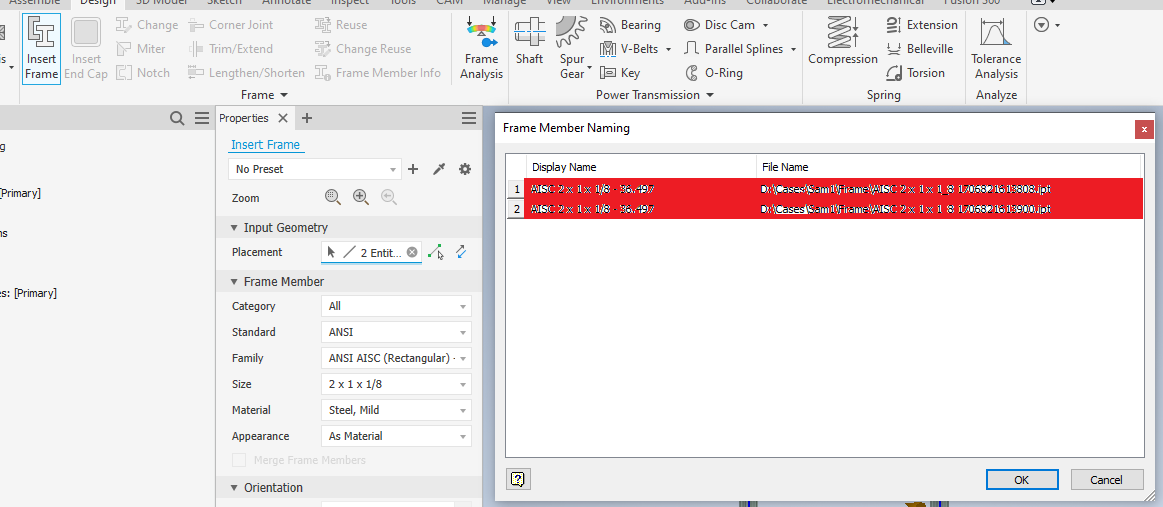1163x507 pixels.
Task: Click Zoom to placement geometry icon
Action: coord(334,197)
